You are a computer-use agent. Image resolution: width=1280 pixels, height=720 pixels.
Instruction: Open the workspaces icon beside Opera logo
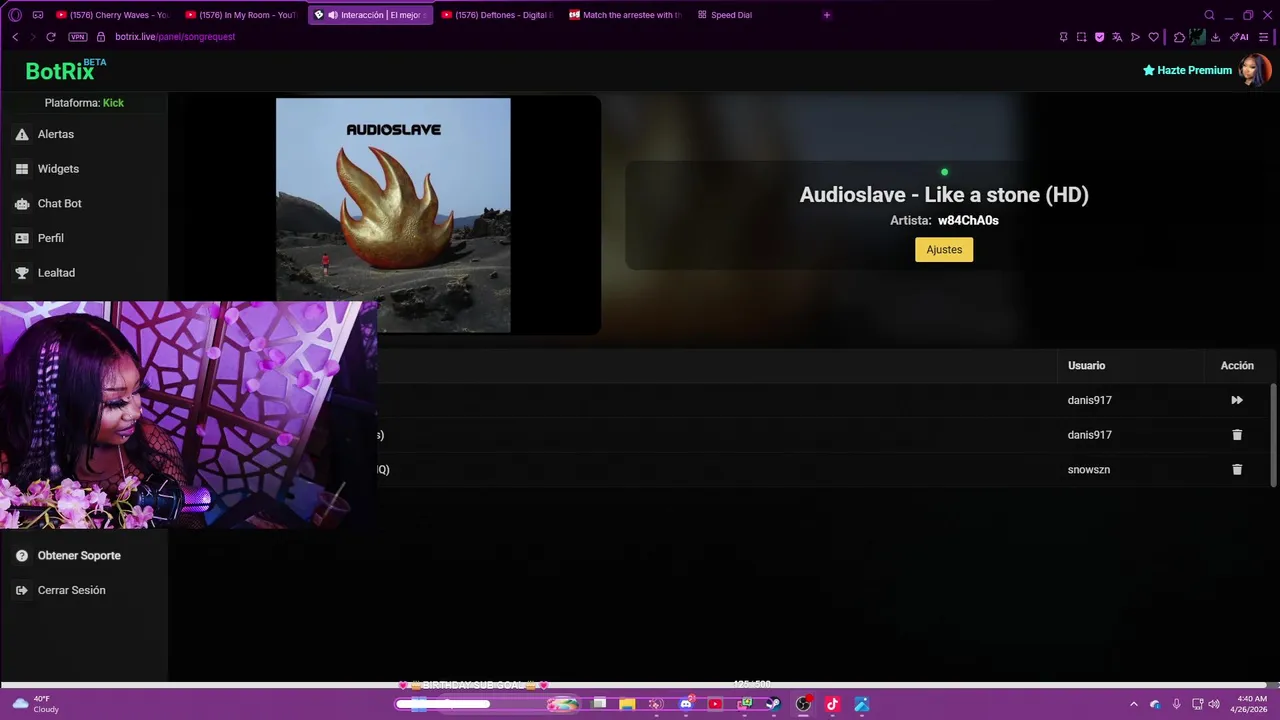(x=38, y=15)
